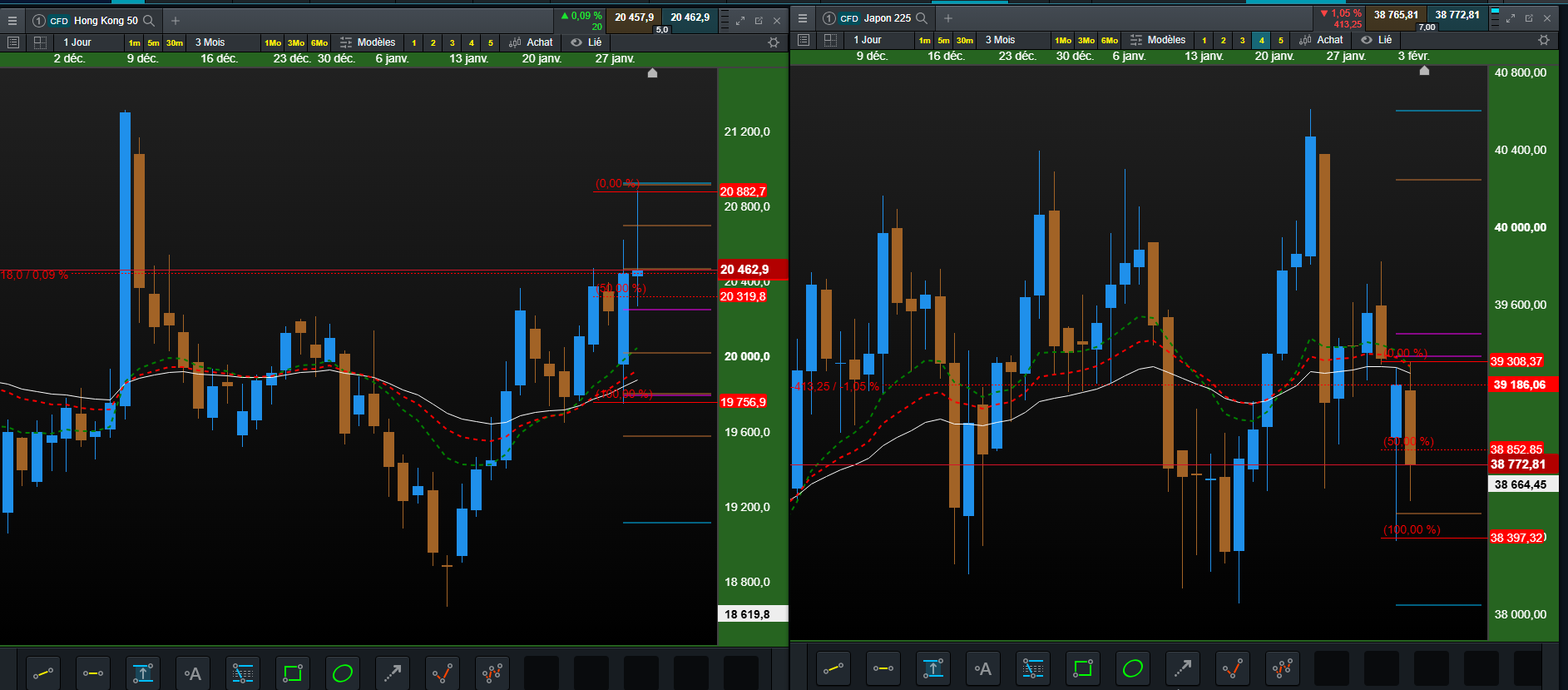
Task: Activate layout preset 4 on Japon 225 chart
Action: [x=1261, y=40]
